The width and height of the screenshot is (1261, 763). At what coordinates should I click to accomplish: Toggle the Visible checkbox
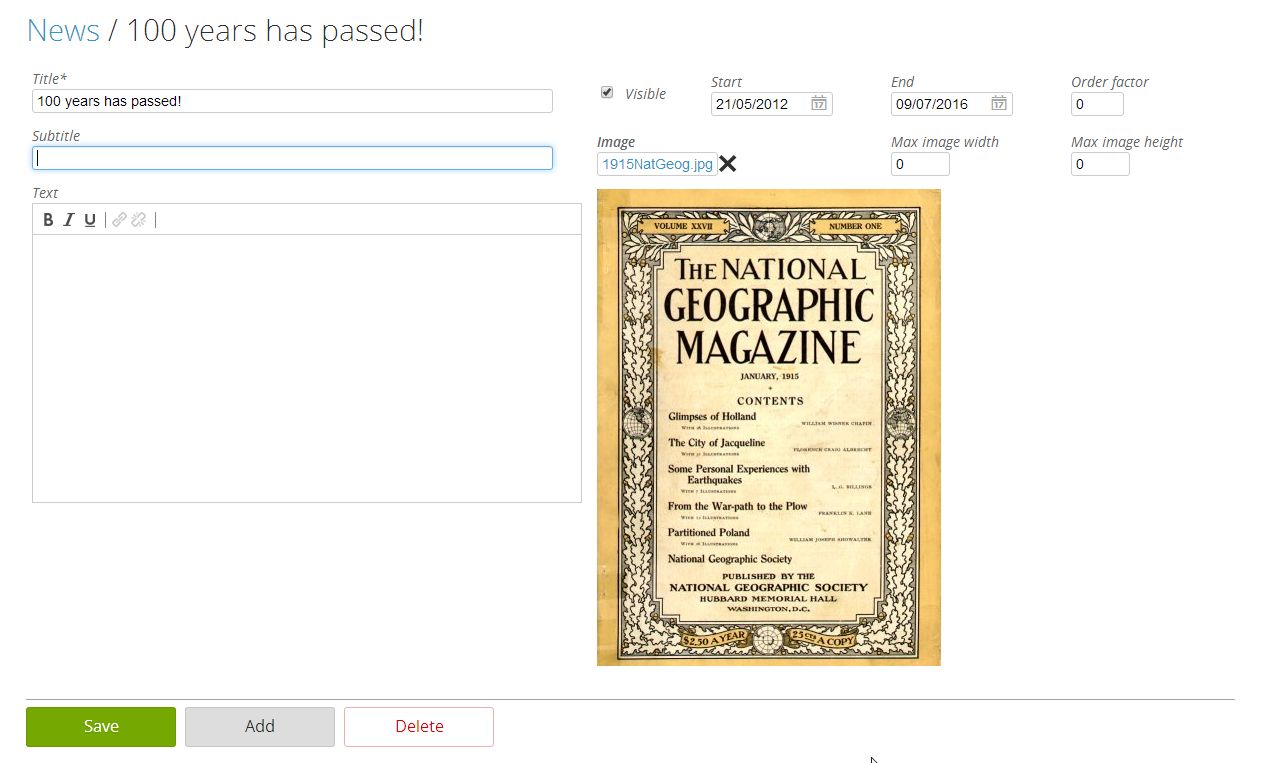(x=607, y=92)
